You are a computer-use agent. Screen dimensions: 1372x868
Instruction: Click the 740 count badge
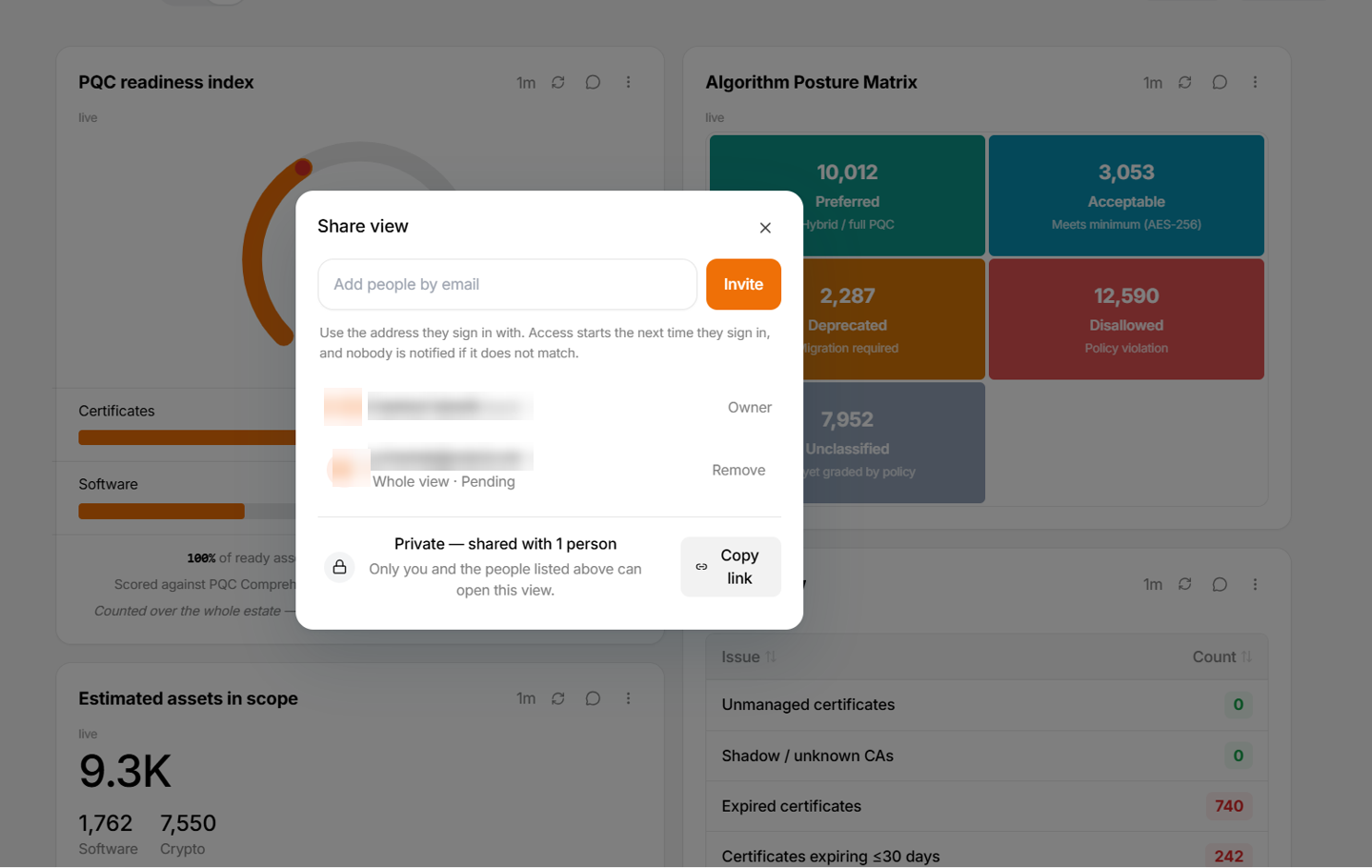point(1229,806)
